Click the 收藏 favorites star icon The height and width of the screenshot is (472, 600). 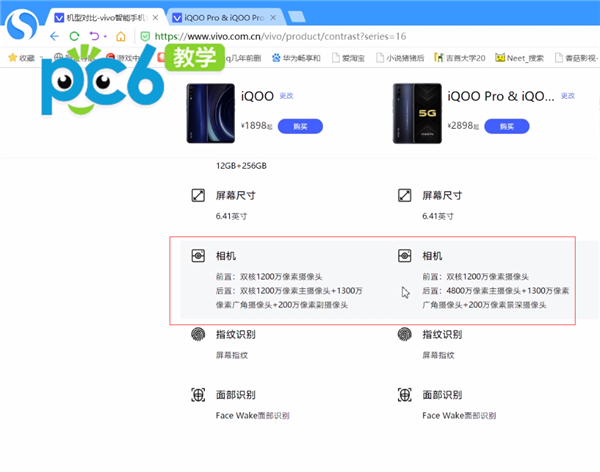coord(13,58)
